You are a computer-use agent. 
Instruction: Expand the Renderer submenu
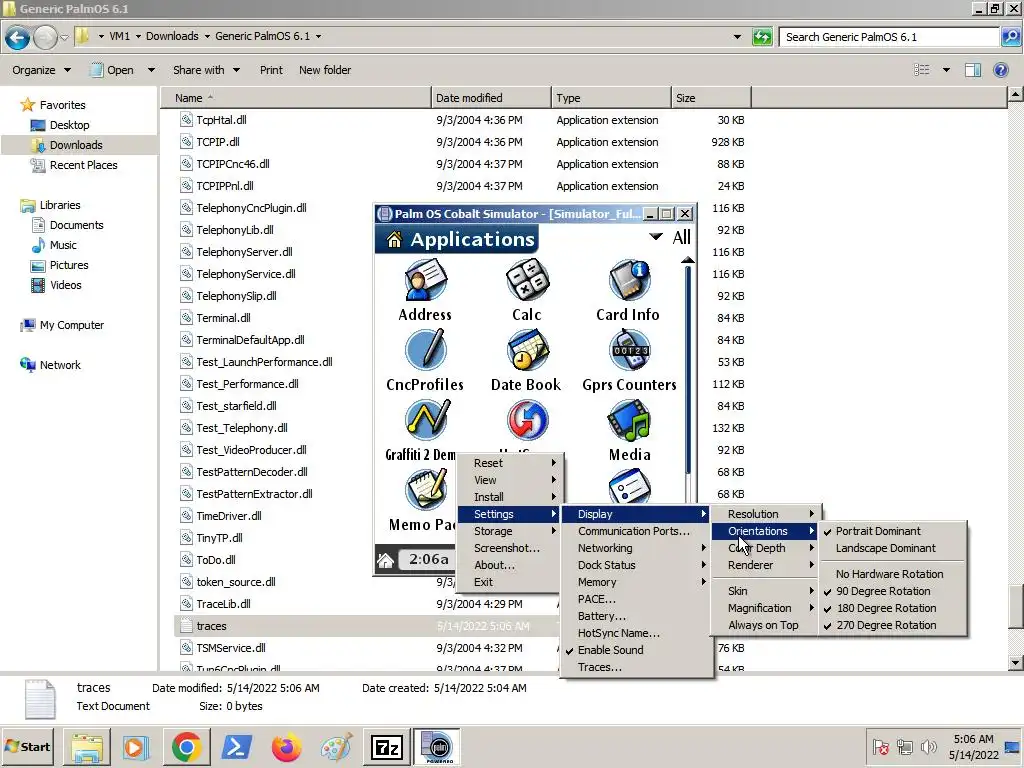(766, 565)
